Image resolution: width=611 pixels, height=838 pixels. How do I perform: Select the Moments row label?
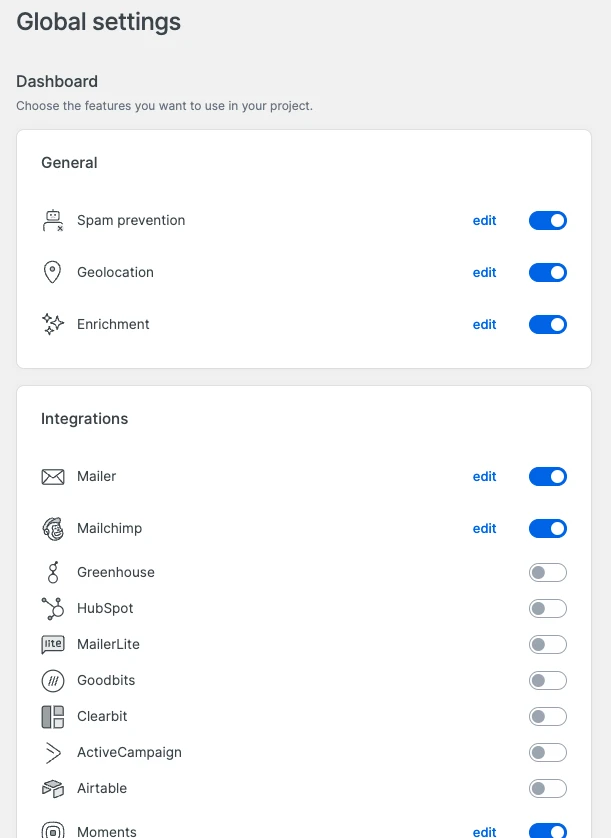pyautogui.click(x=107, y=832)
